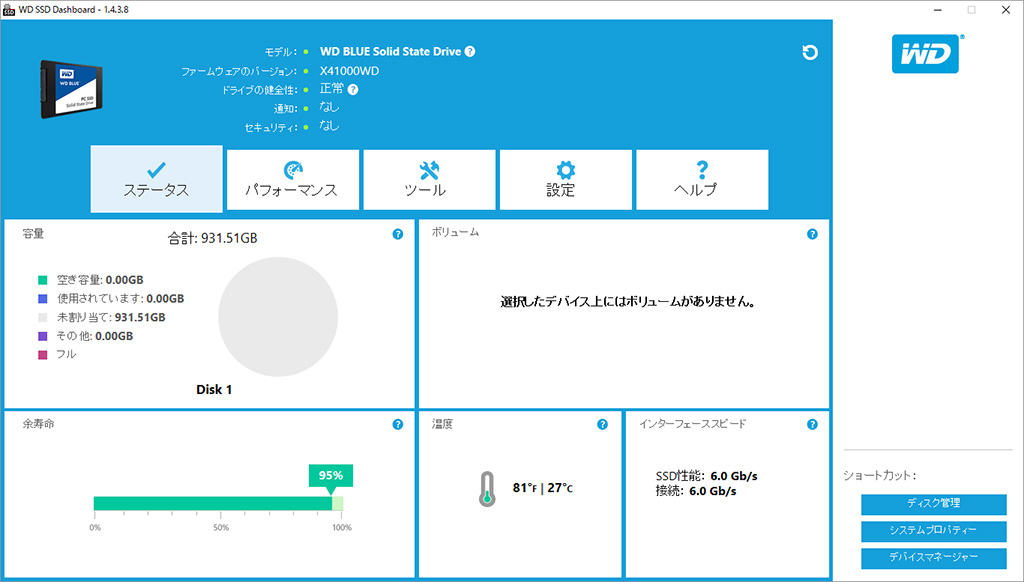Open デバイスマネージャー shortcut
This screenshot has width=1024, height=582.
click(933, 557)
